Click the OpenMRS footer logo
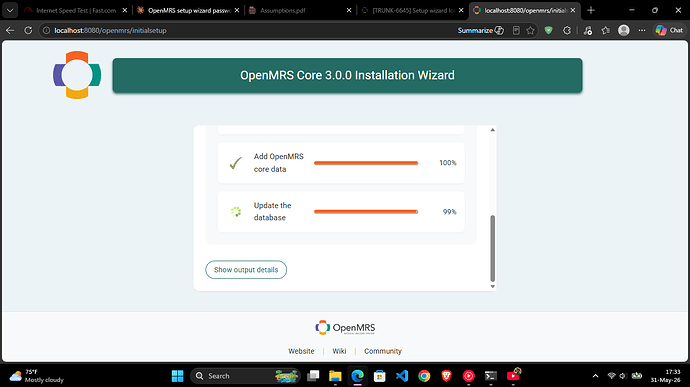 345,328
